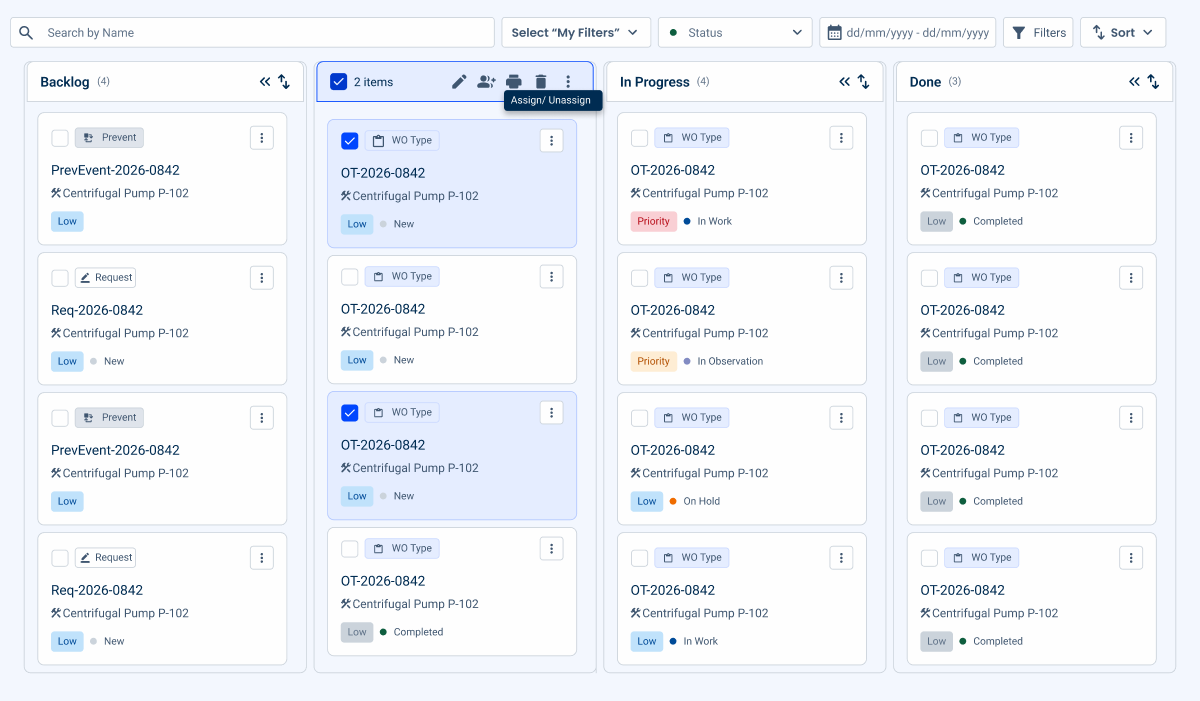Collapse the Backlog column
1200x701 pixels.
click(x=265, y=82)
